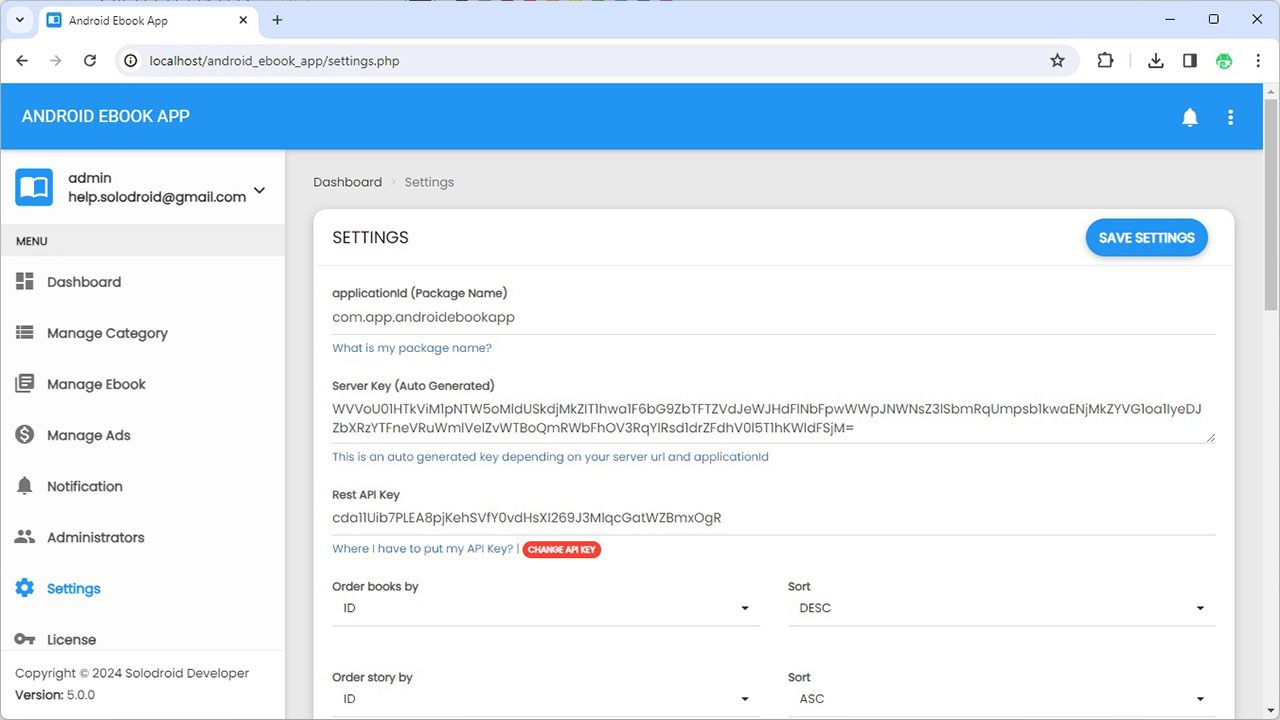Go to Notification in the sidebar menu

coord(85,486)
